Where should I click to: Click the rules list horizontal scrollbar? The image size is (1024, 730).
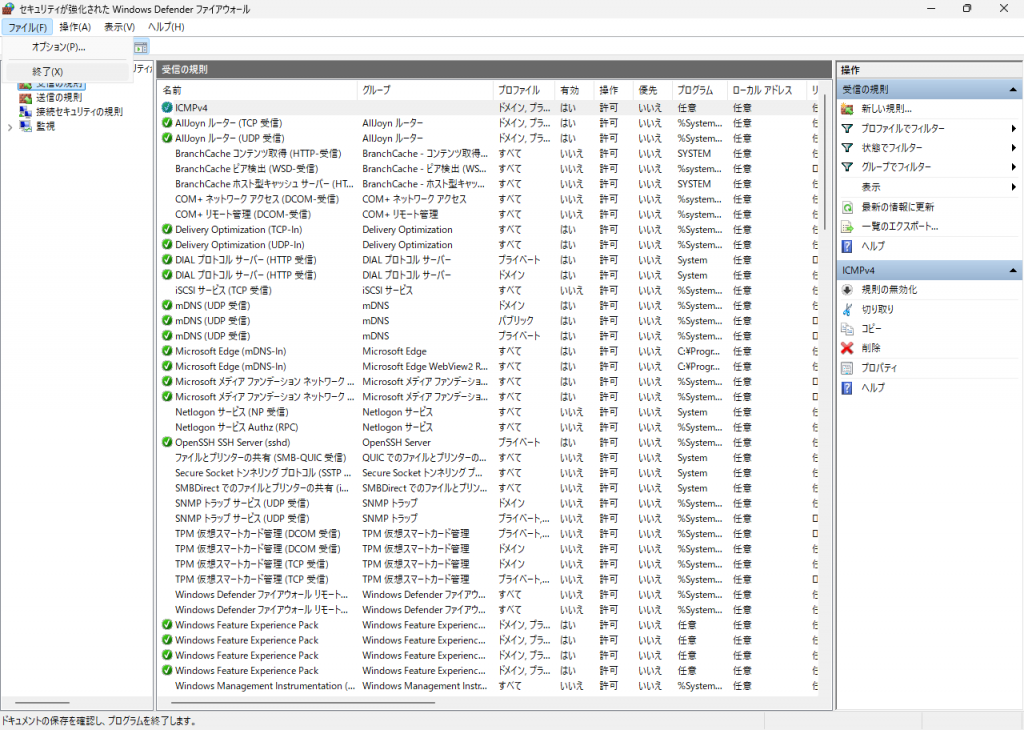click(x=303, y=703)
